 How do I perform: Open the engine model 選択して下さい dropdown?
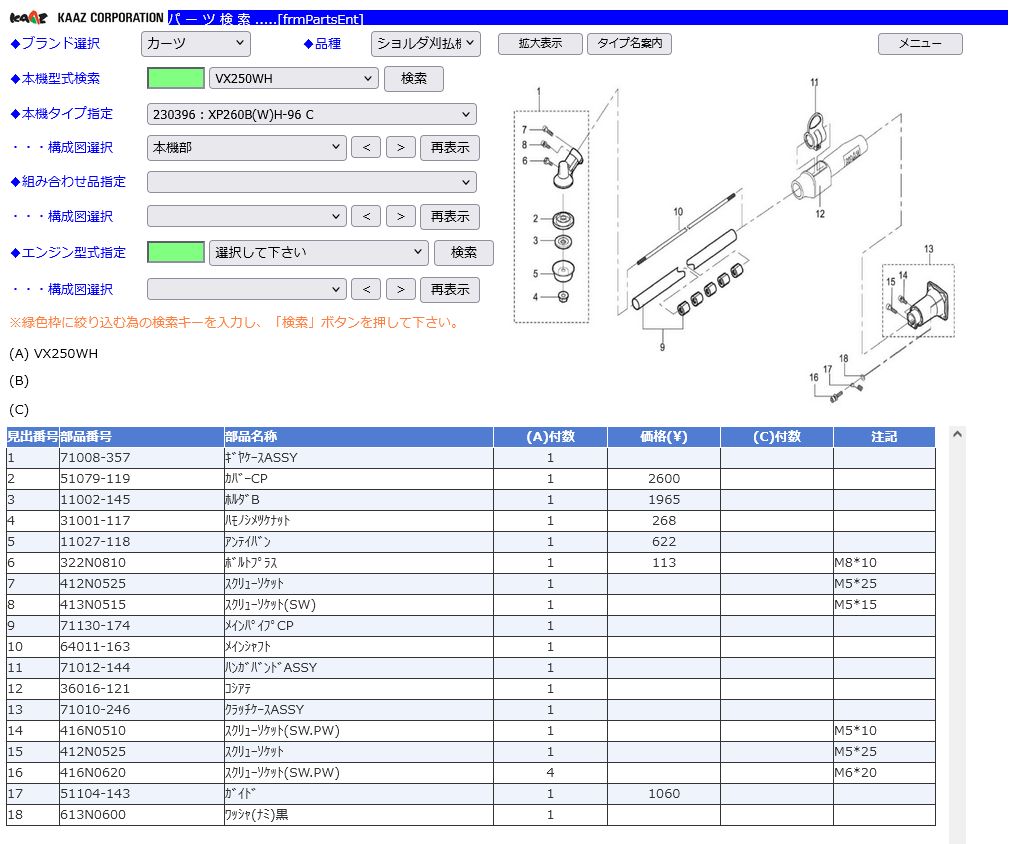tap(318, 253)
